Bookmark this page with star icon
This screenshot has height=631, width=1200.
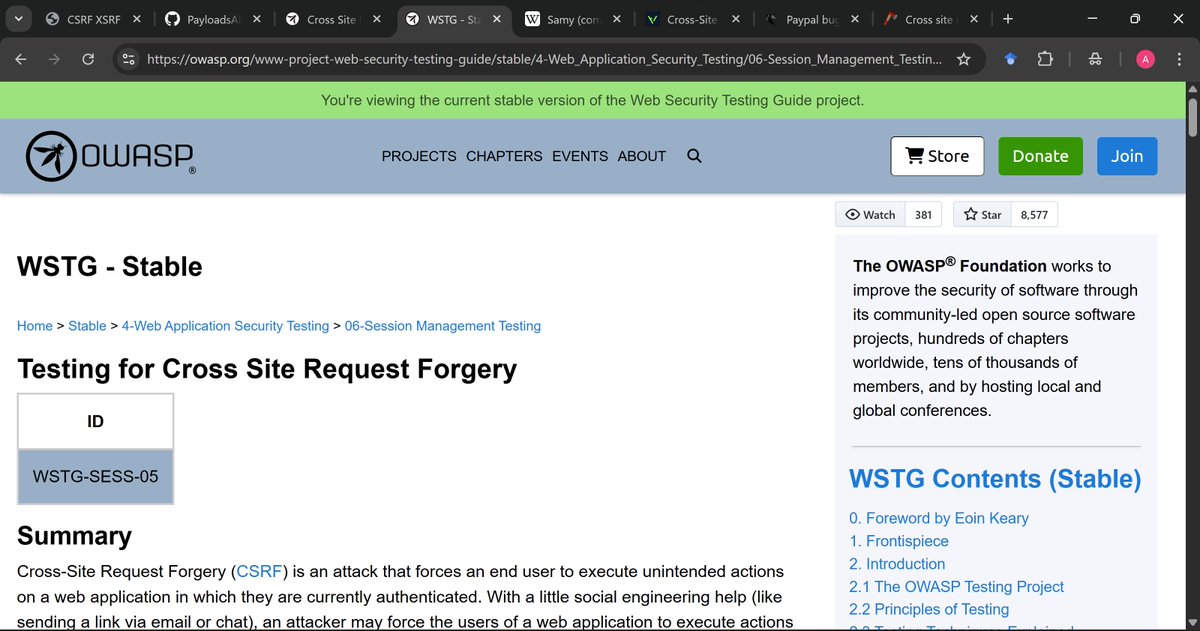pyautogui.click(x=963, y=59)
